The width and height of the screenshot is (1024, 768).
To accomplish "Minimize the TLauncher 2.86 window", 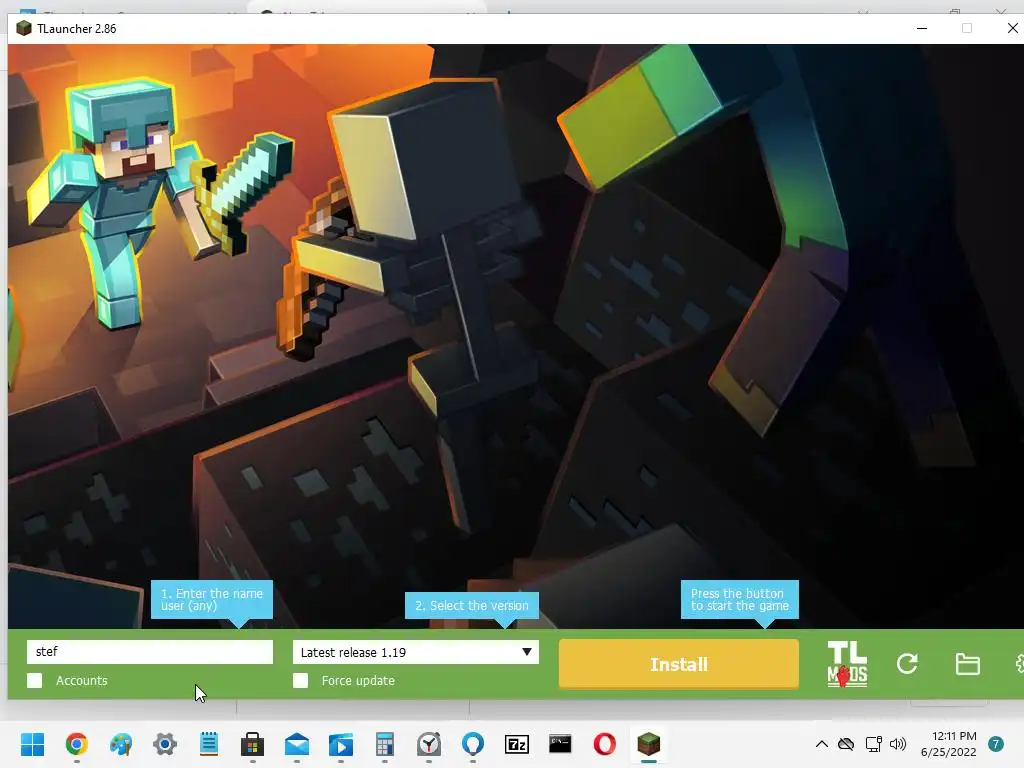I will [922, 28].
